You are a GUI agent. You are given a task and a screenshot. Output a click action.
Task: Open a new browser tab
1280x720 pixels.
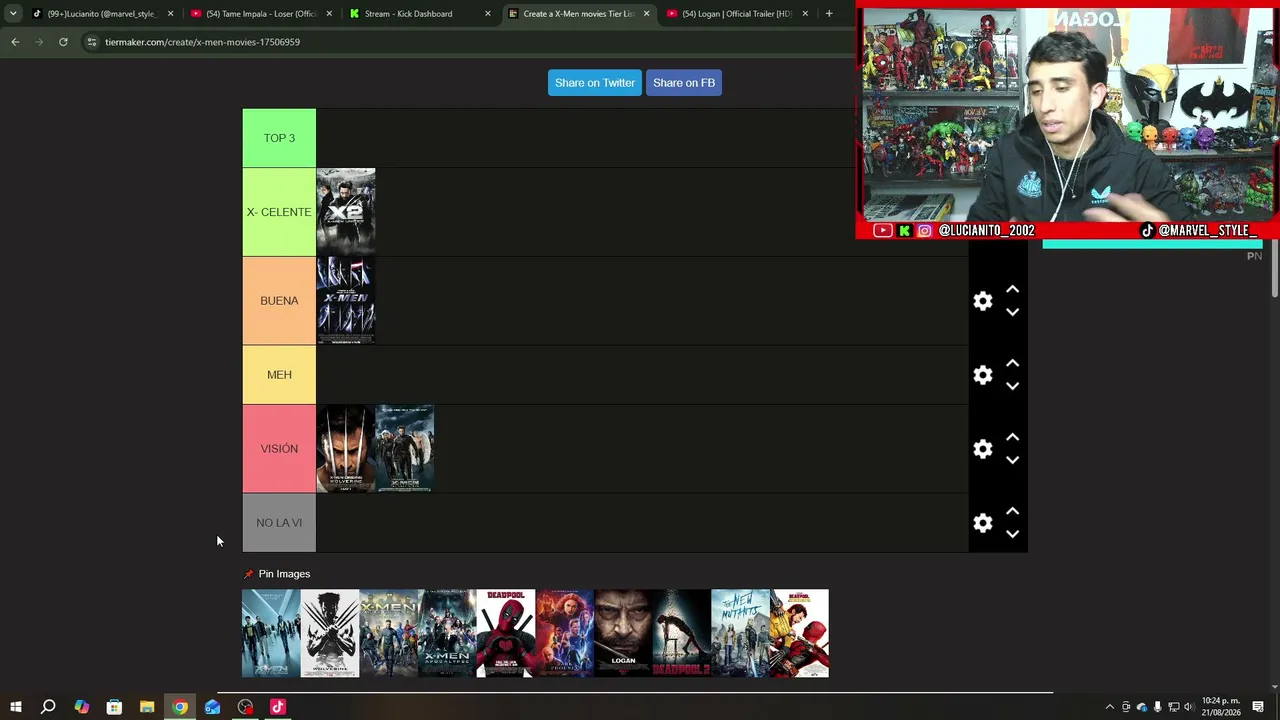(829, 14)
